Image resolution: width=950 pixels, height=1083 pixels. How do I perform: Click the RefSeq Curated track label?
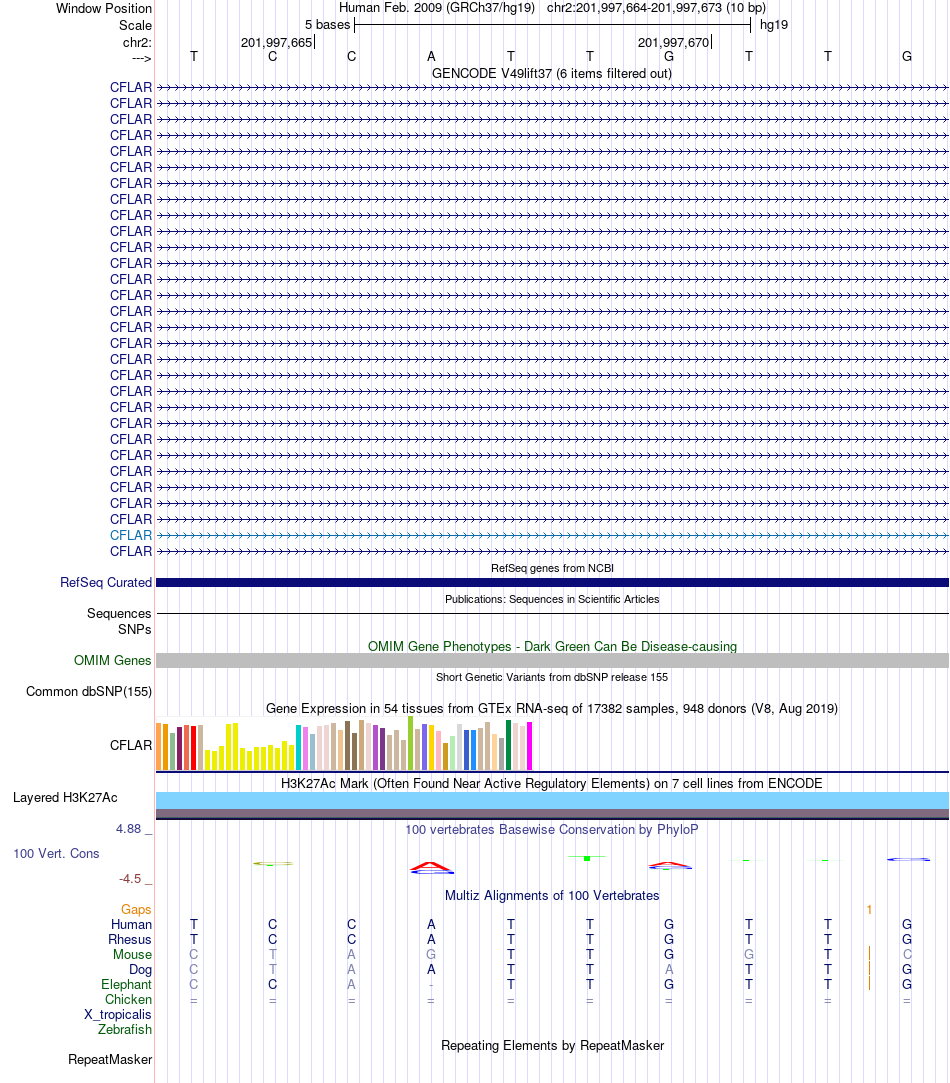106,582
